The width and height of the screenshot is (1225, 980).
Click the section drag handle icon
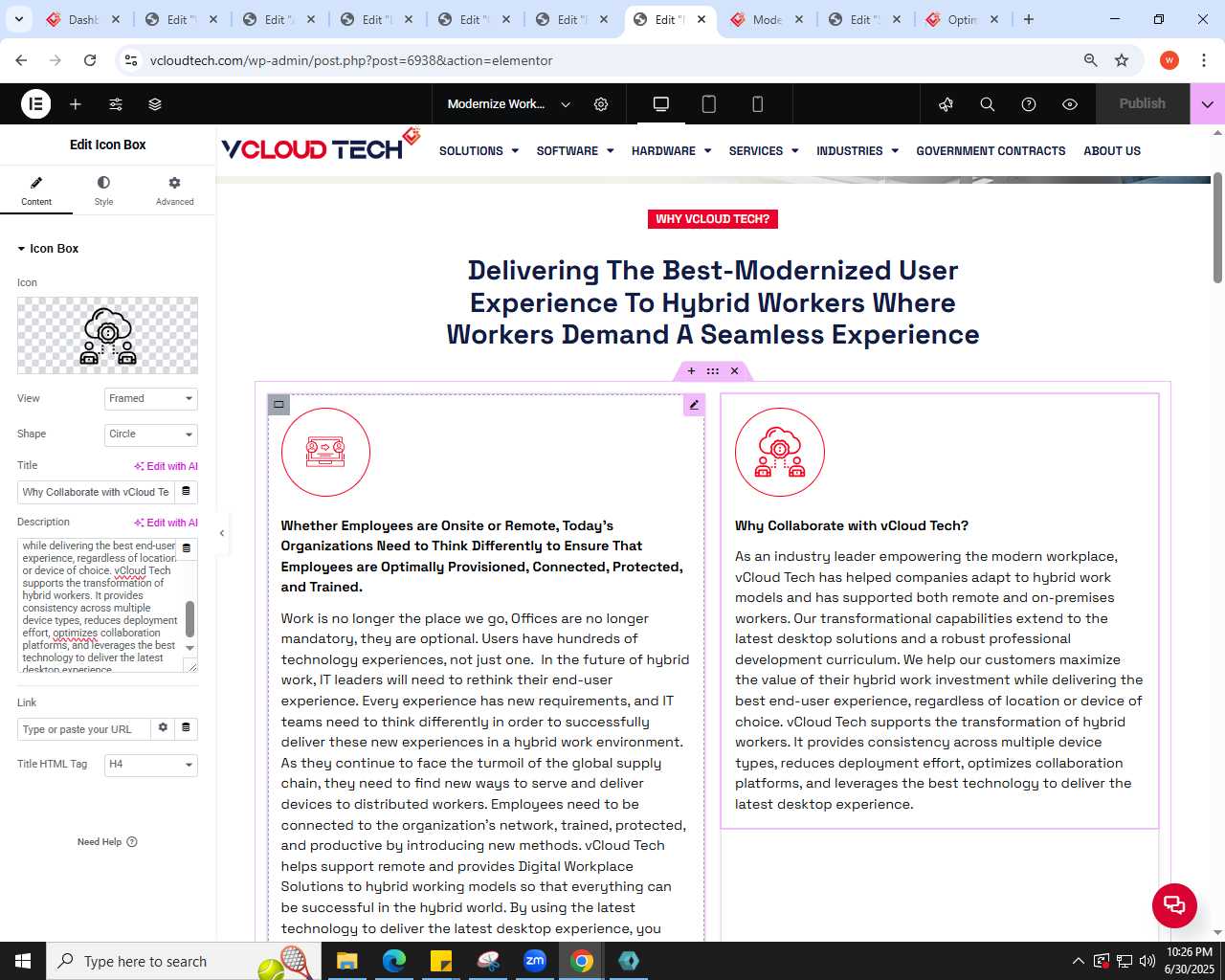[x=712, y=371]
